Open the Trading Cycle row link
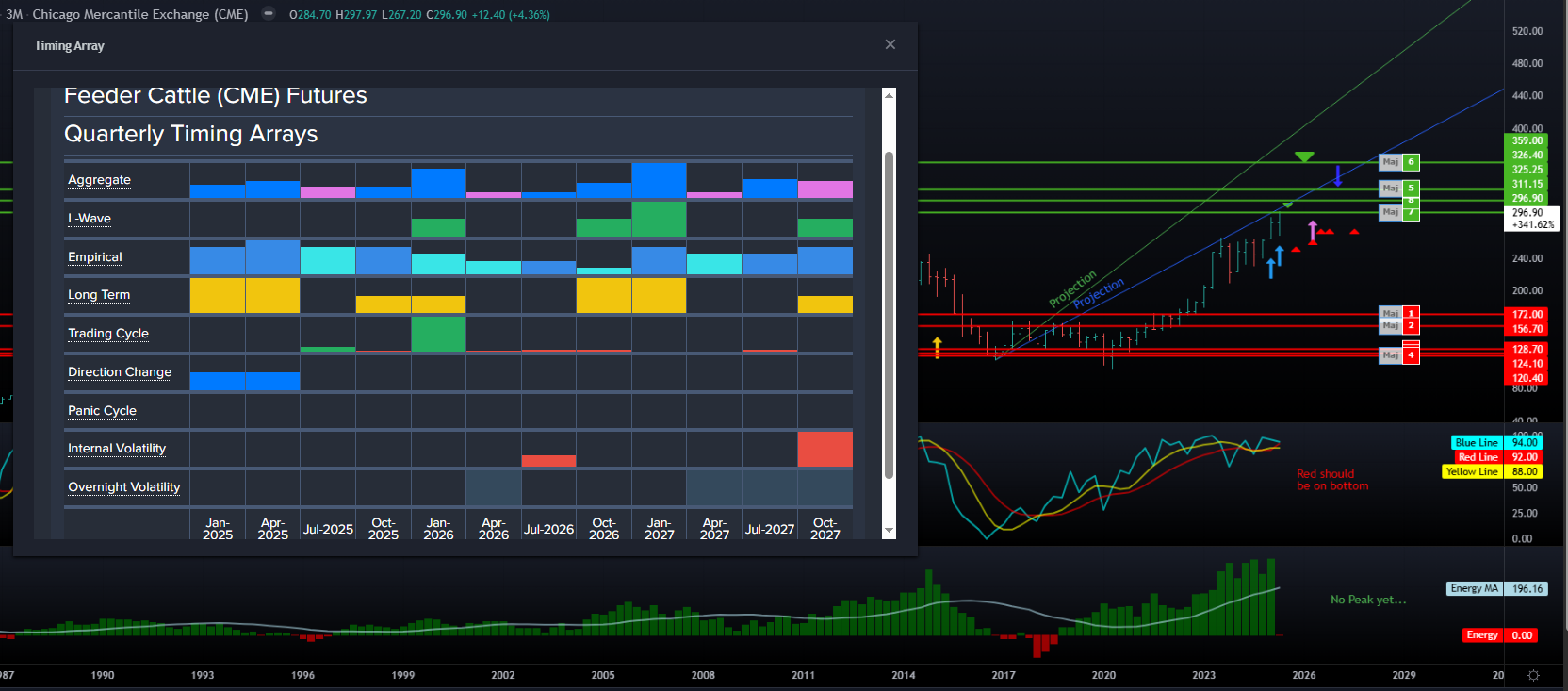 tap(108, 334)
